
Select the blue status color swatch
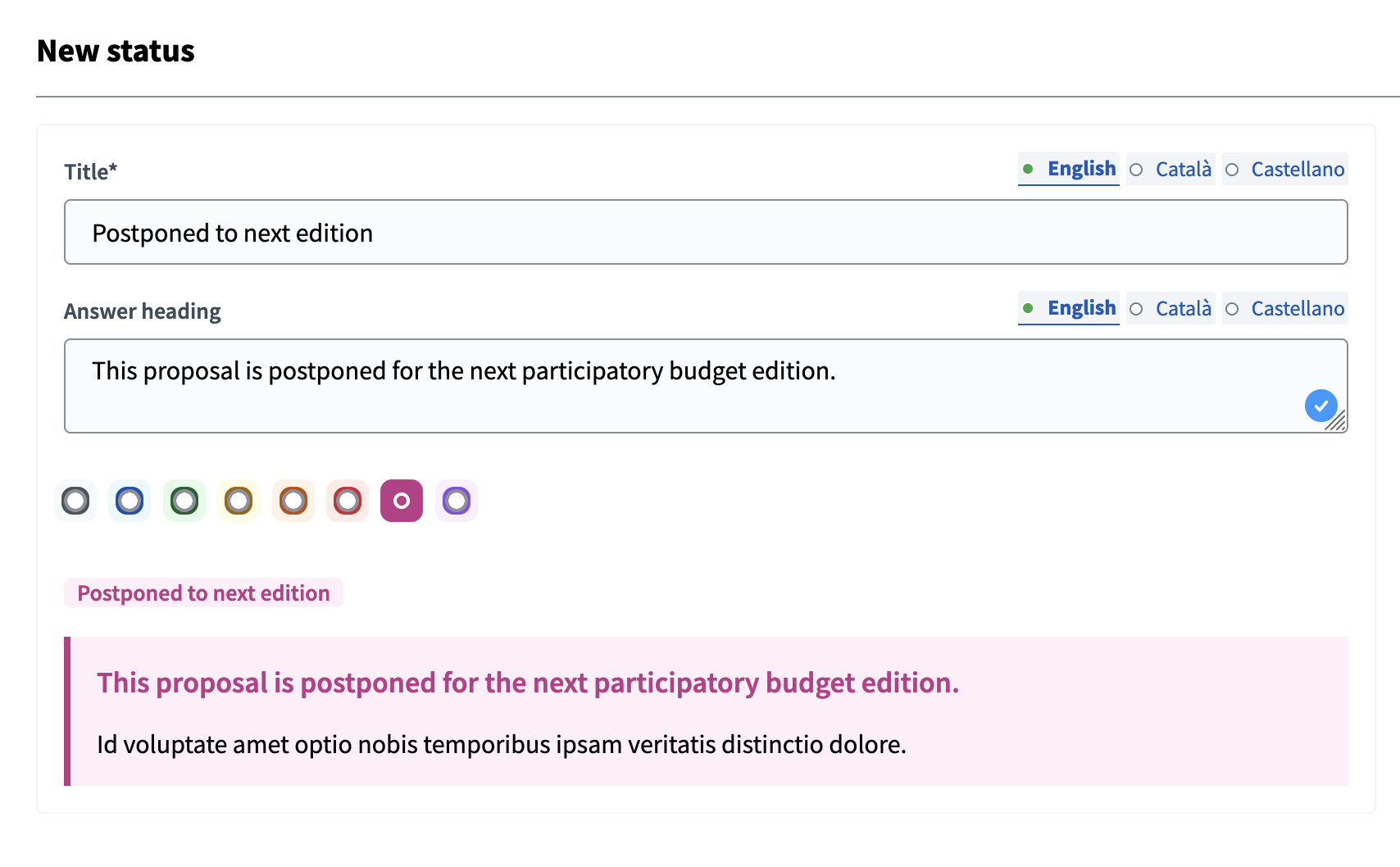(130, 501)
